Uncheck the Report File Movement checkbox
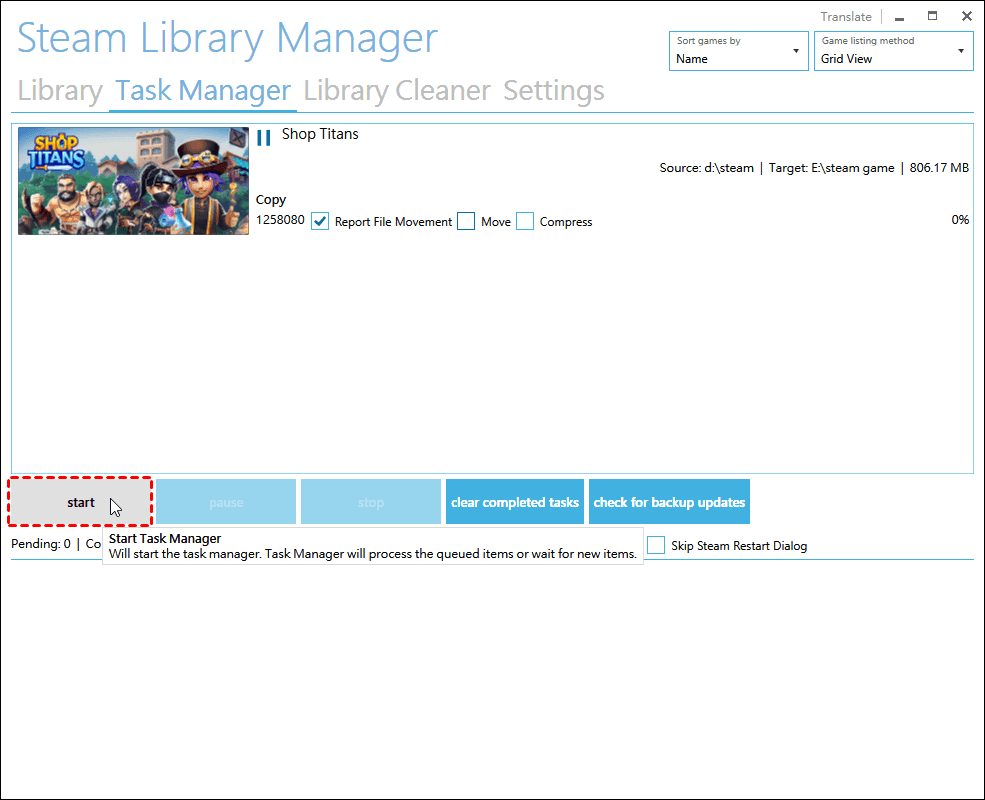Image resolution: width=985 pixels, height=800 pixels. click(x=320, y=222)
